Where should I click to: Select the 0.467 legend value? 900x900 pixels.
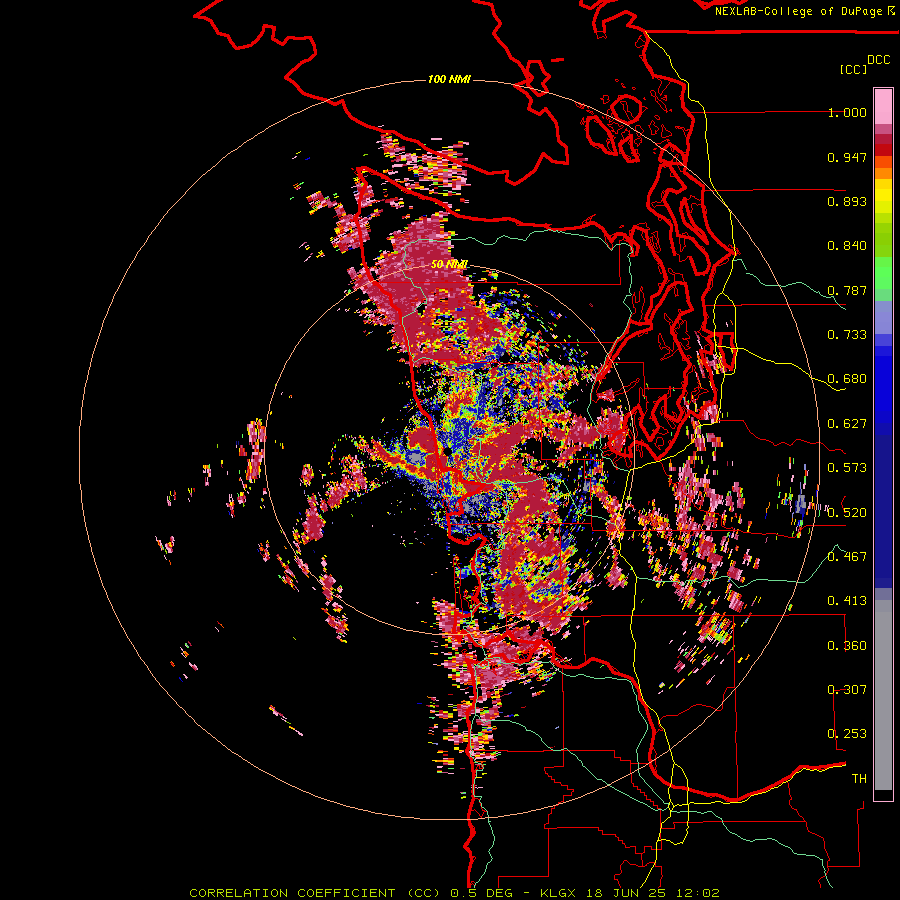(x=847, y=557)
